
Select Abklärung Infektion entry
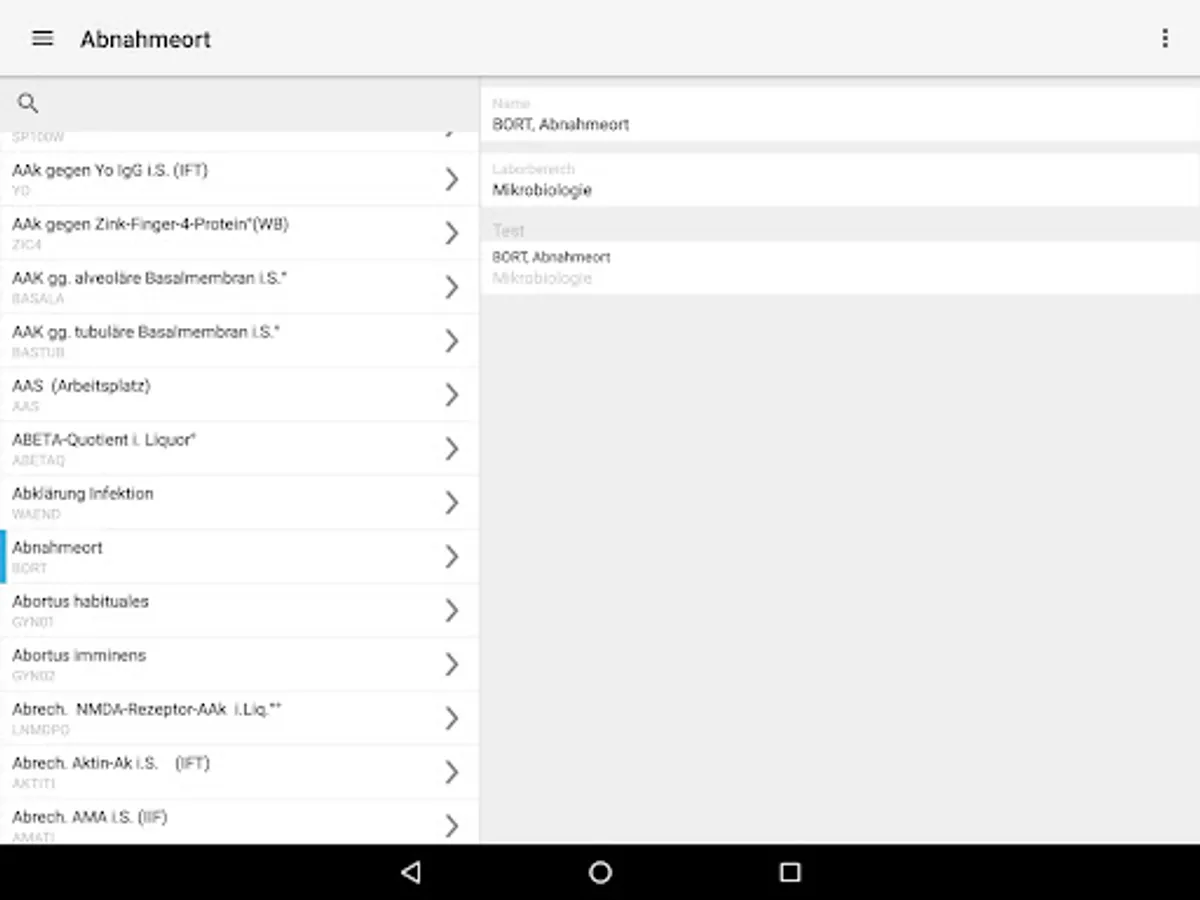pyautogui.click(x=239, y=503)
